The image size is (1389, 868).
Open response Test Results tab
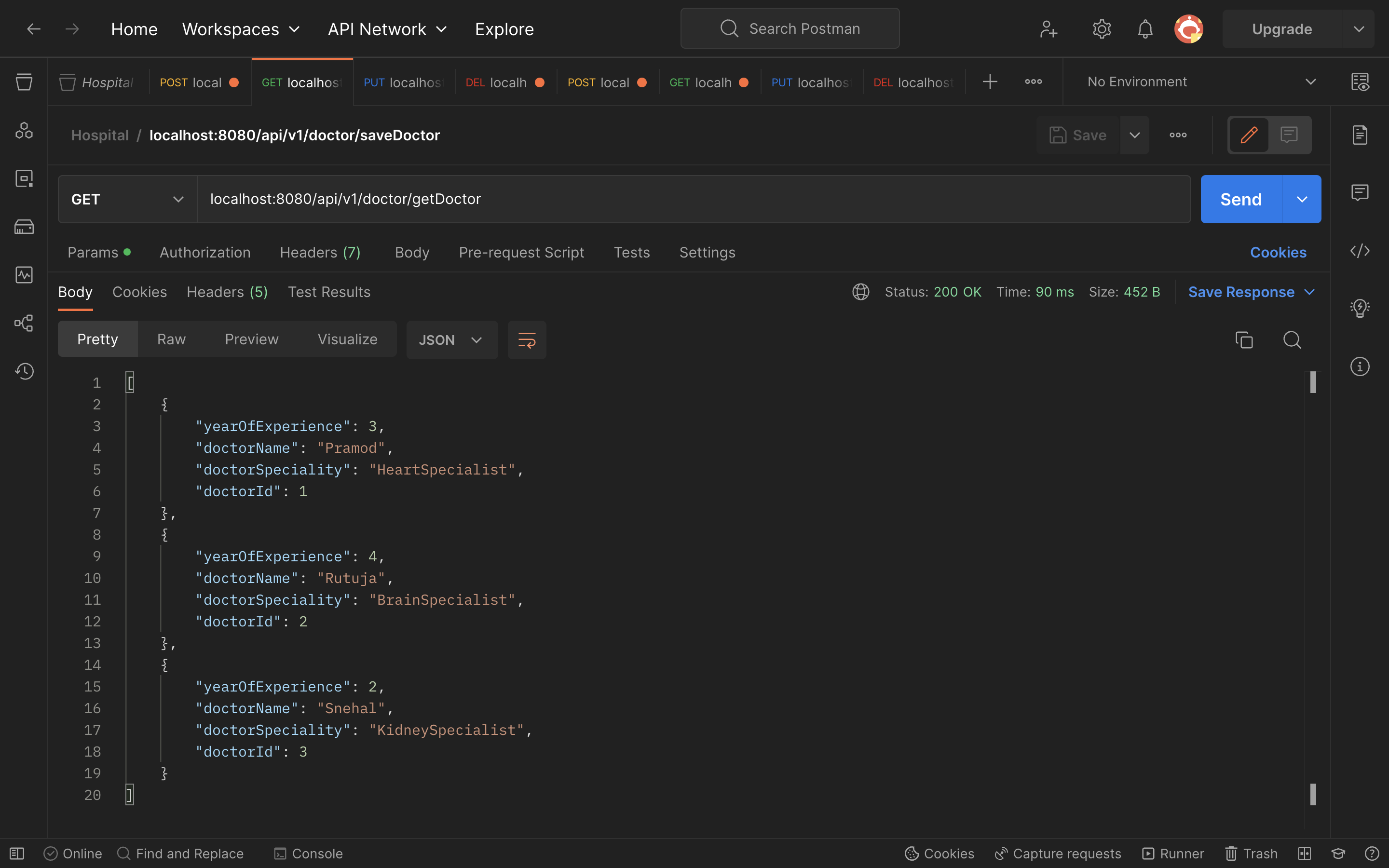tap(329, 292)
